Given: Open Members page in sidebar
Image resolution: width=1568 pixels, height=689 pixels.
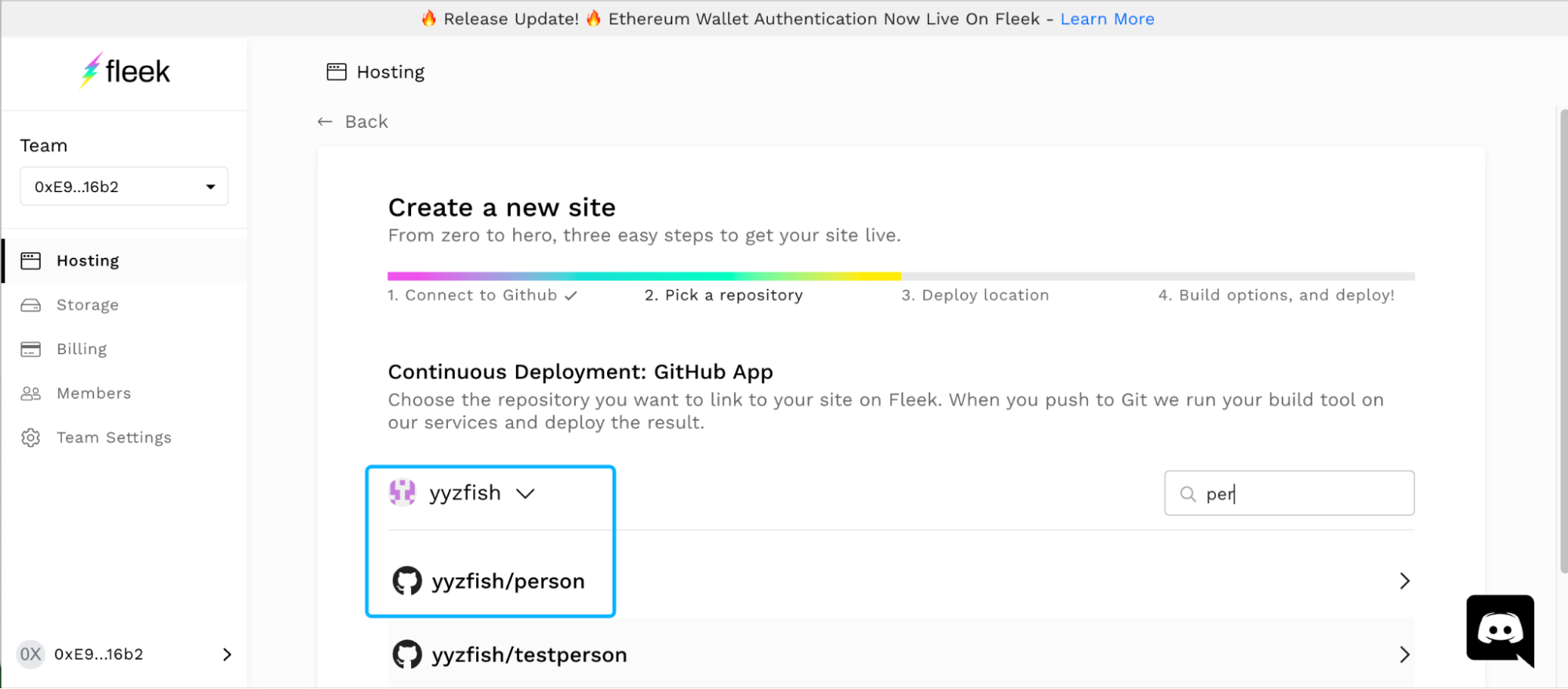Looking at the screenshot, I should [93, 393].
